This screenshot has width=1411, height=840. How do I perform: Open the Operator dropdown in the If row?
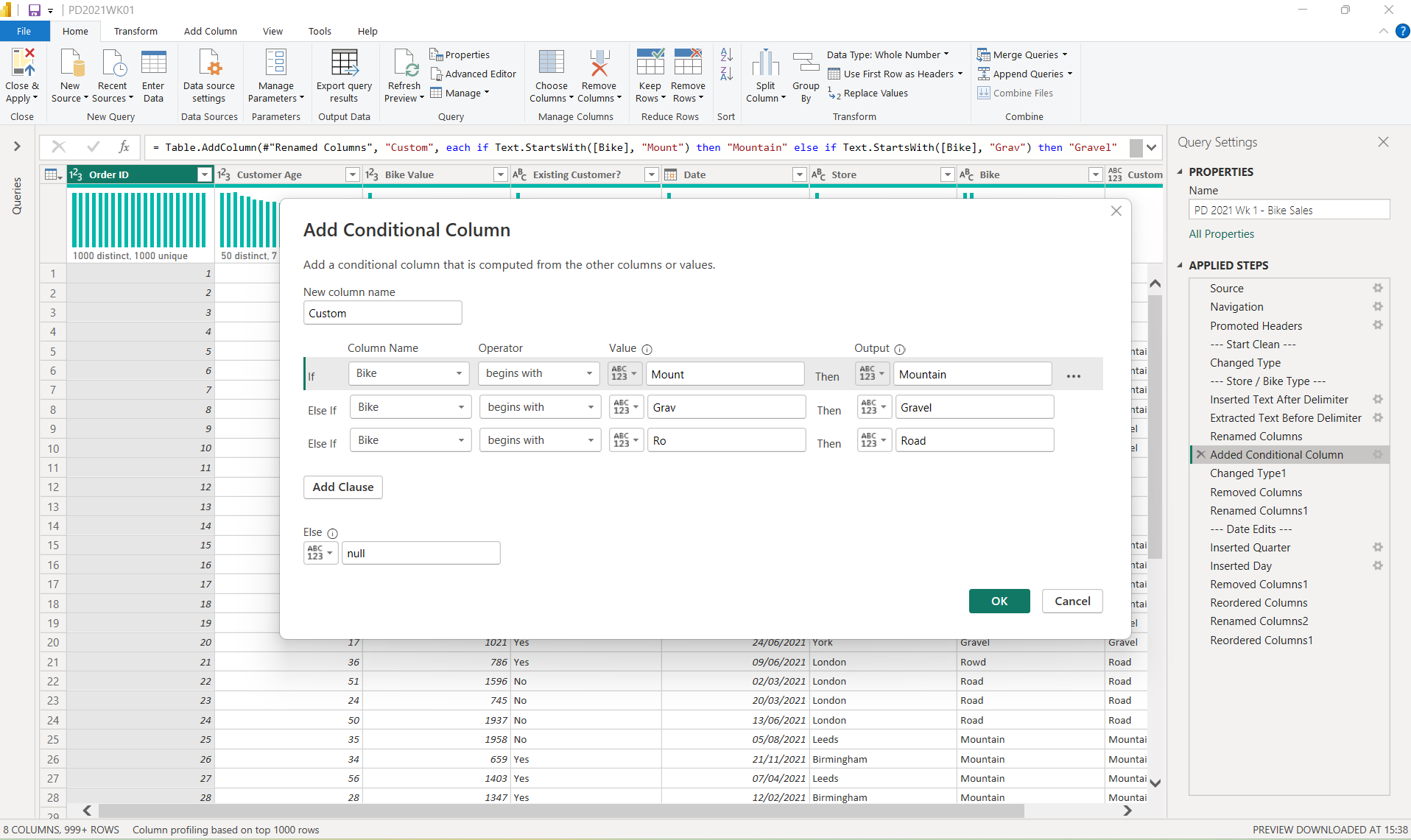pos(539,374)
